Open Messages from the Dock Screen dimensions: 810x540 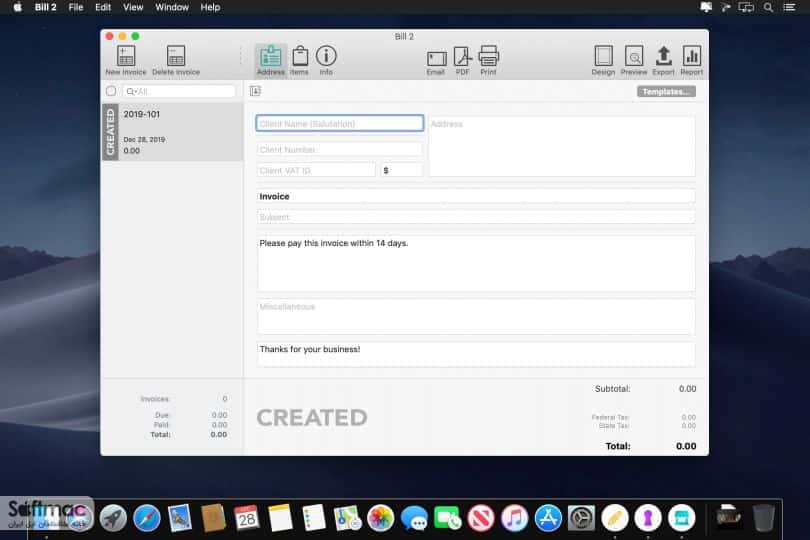coord(414,518)
